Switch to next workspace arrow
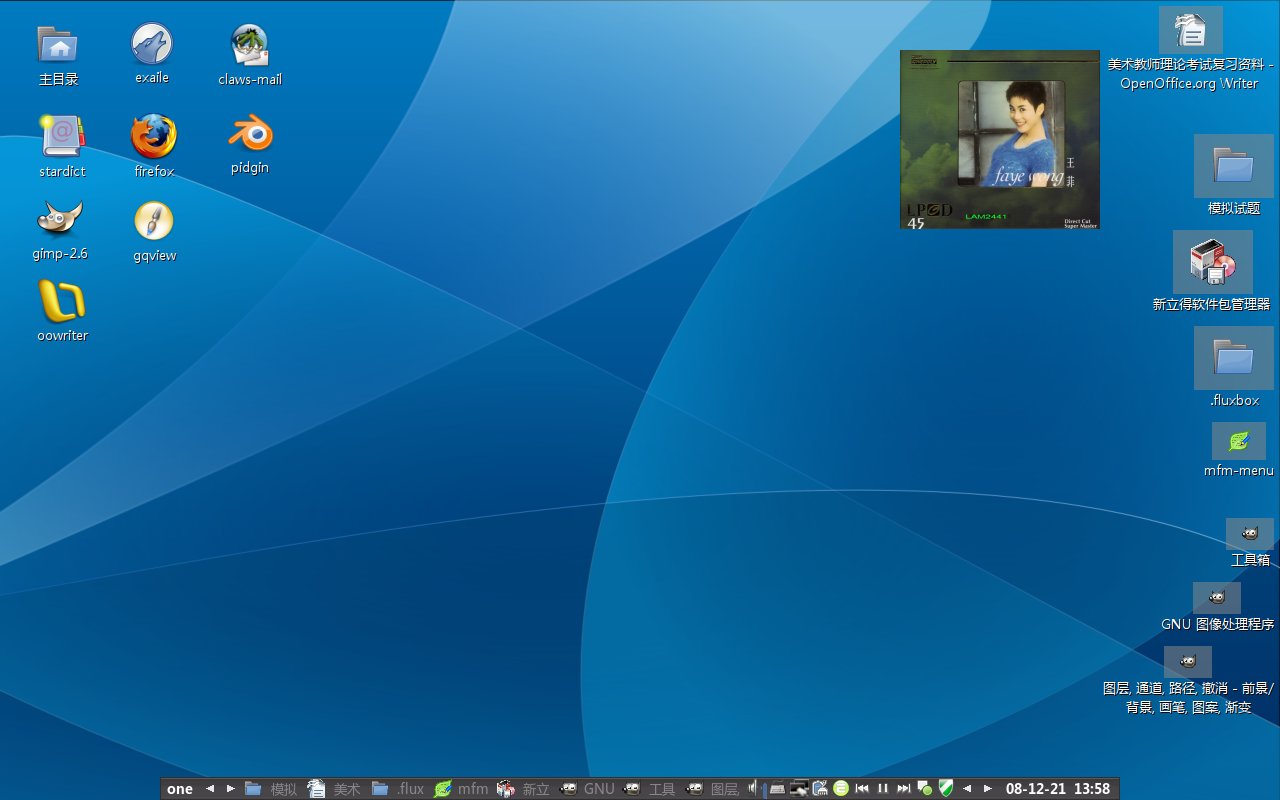The image size is (1280, 800). pos(231,789)
